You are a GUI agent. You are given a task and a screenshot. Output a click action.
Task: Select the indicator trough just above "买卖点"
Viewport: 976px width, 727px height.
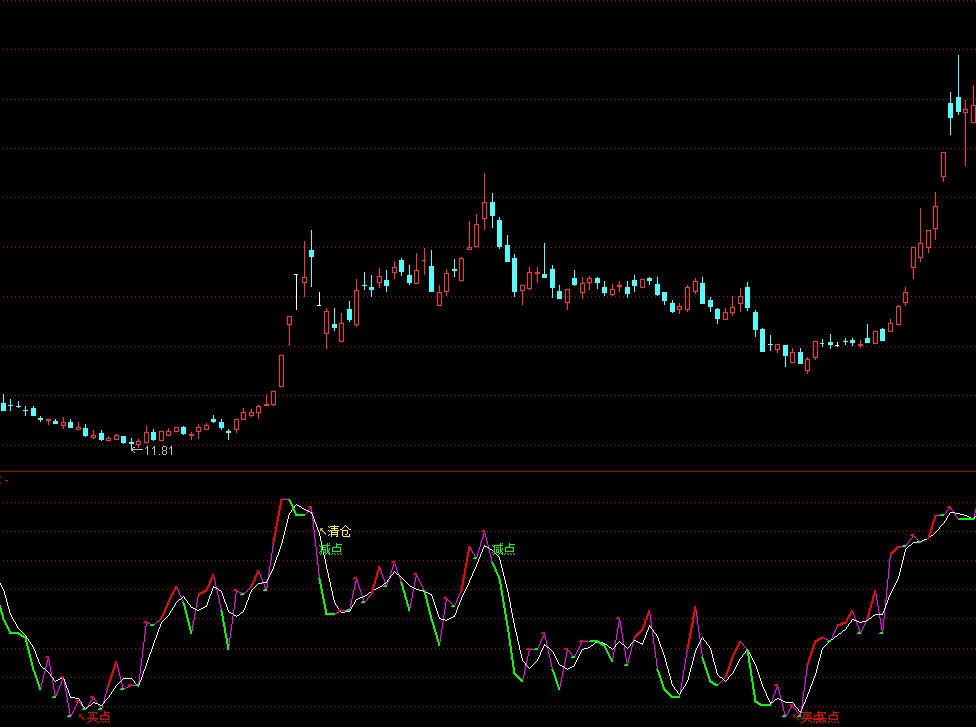pos(801,709)
